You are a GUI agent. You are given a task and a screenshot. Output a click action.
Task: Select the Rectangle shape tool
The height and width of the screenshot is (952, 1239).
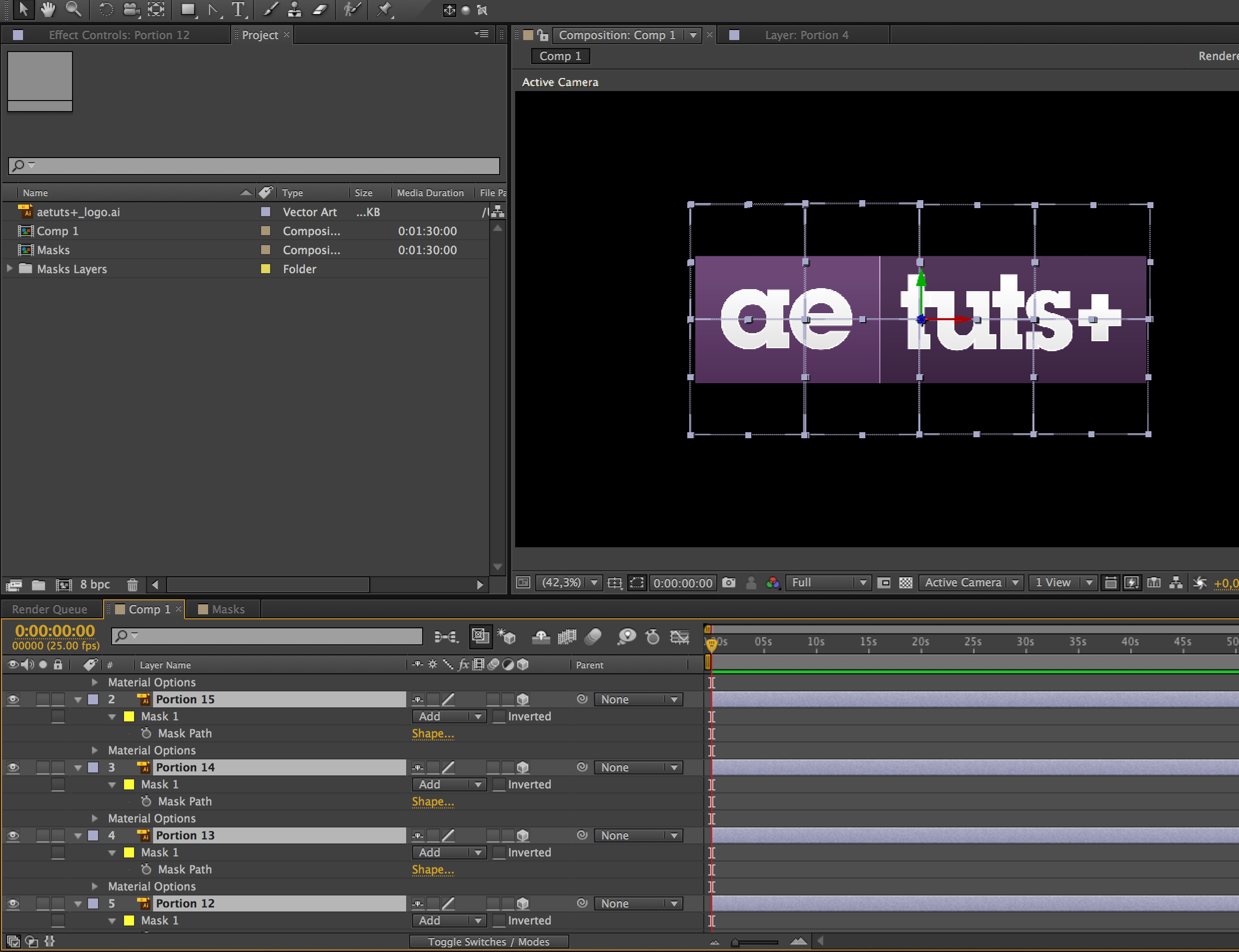(x=189, y=10)
